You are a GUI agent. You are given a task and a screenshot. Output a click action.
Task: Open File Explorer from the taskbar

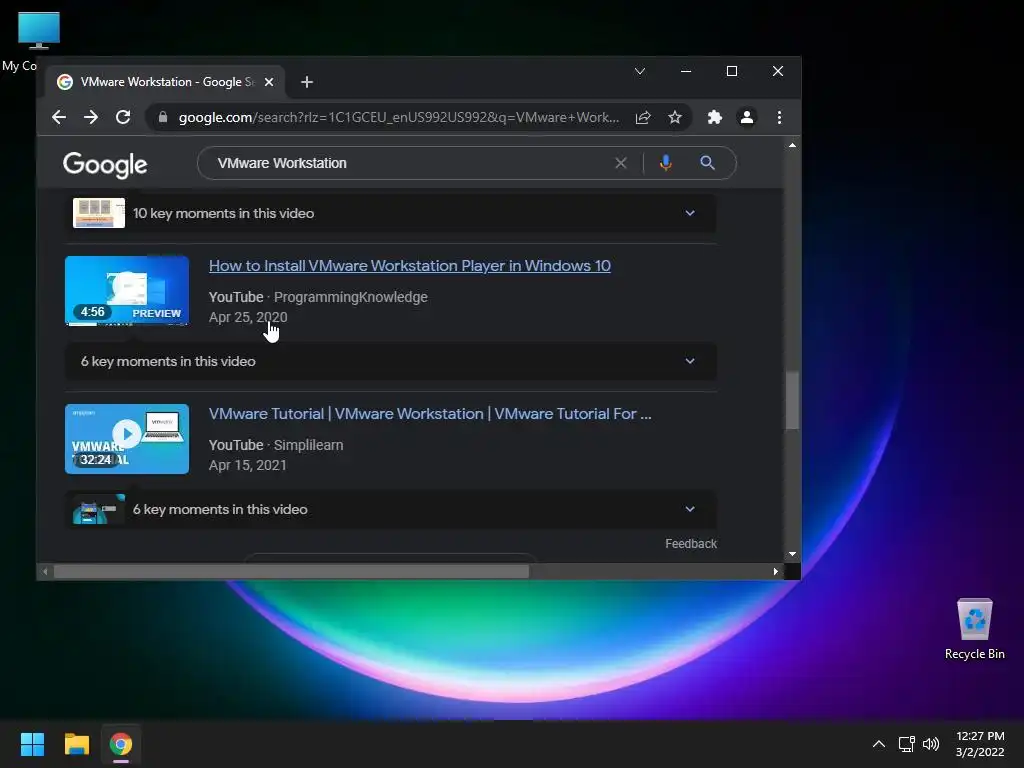(x=76, y=744)
